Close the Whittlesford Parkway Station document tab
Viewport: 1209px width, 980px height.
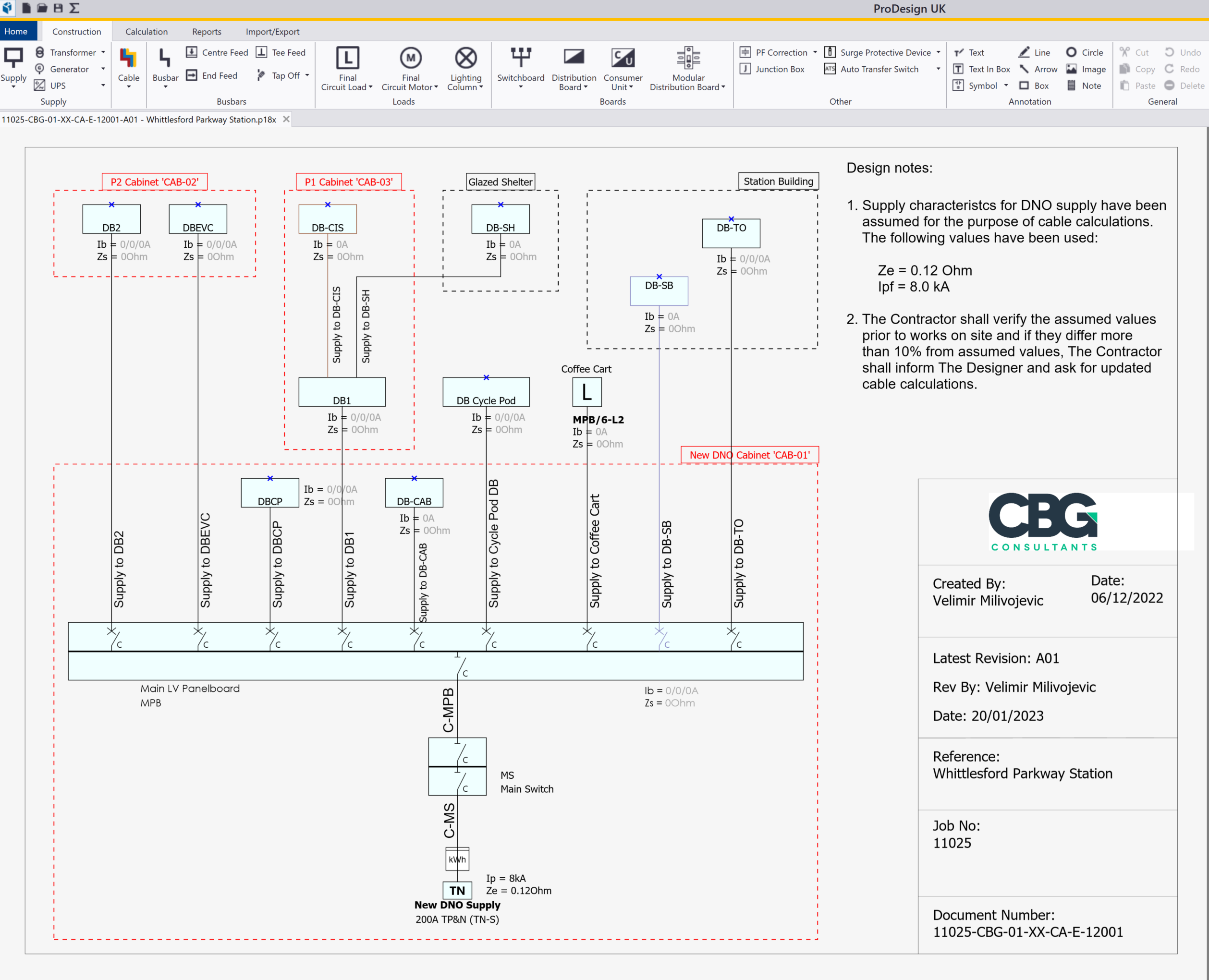(x=286, y=119)
